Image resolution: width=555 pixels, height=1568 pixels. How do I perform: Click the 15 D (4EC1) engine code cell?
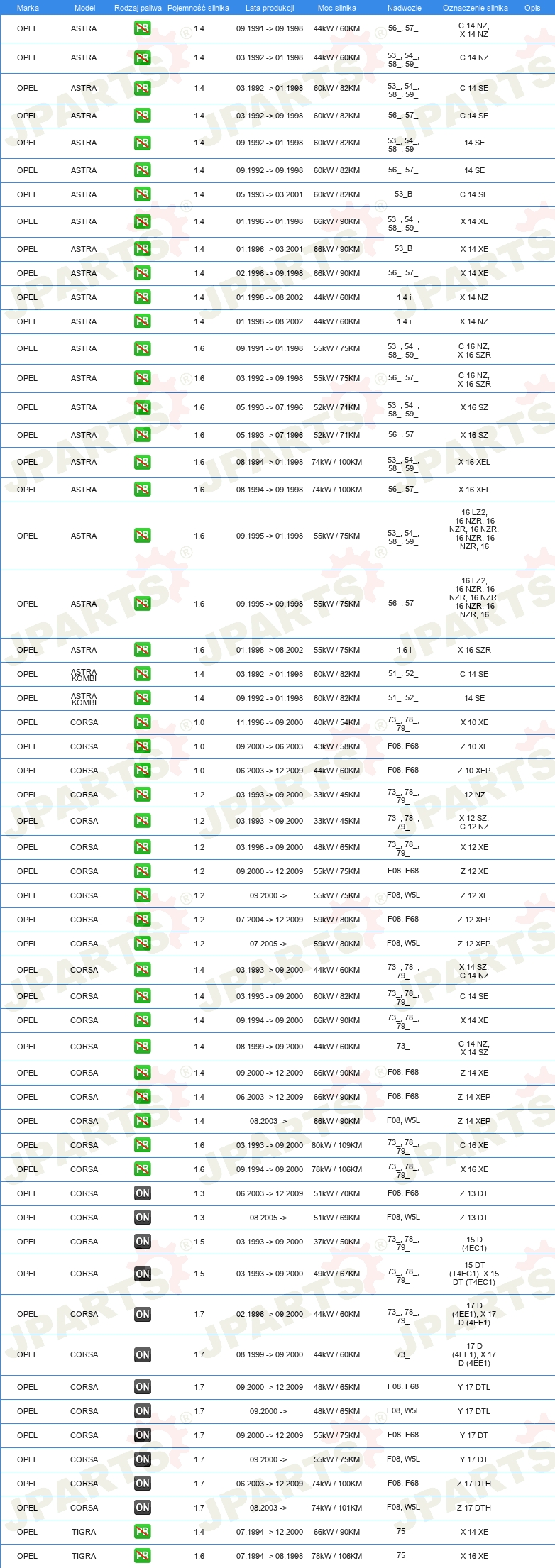pyautogui.click(x=474, y=1244)
